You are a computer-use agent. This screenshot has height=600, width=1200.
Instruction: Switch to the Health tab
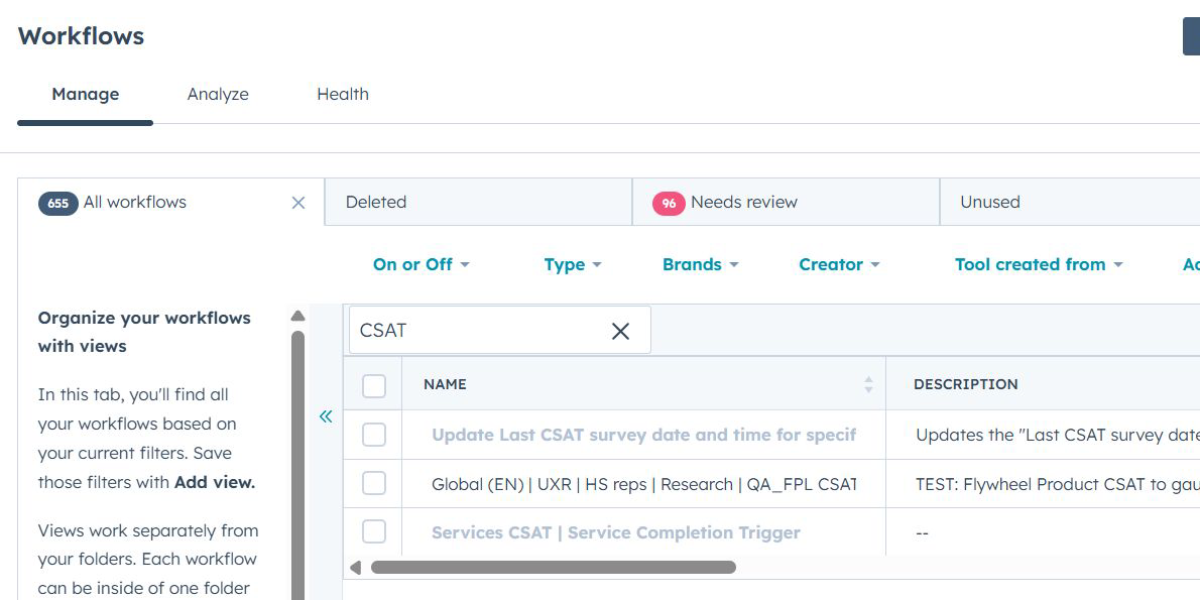[x=343, y=94]
